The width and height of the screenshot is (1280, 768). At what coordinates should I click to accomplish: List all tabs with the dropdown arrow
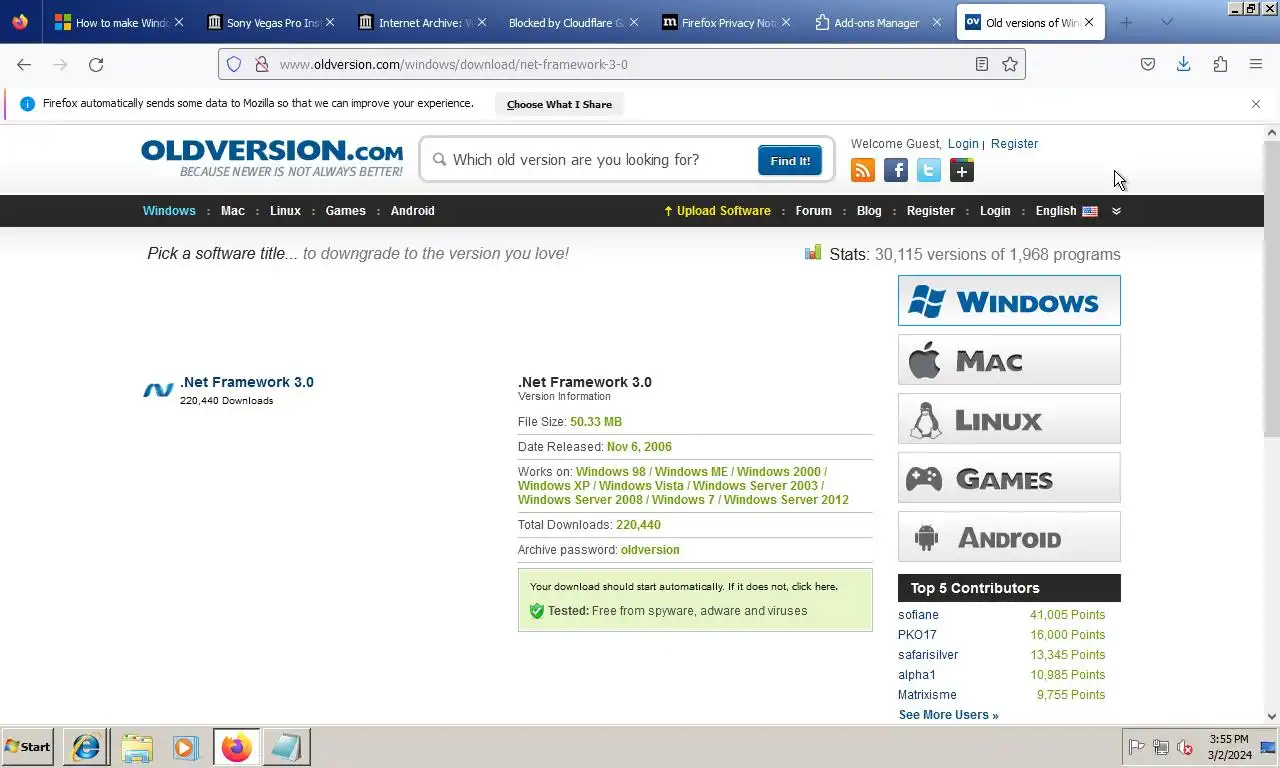pyautogui.click(x=1167, y=22)
